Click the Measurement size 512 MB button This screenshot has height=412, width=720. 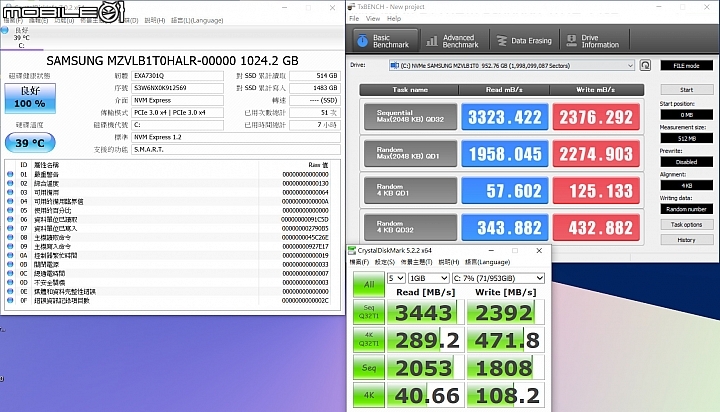686,138
